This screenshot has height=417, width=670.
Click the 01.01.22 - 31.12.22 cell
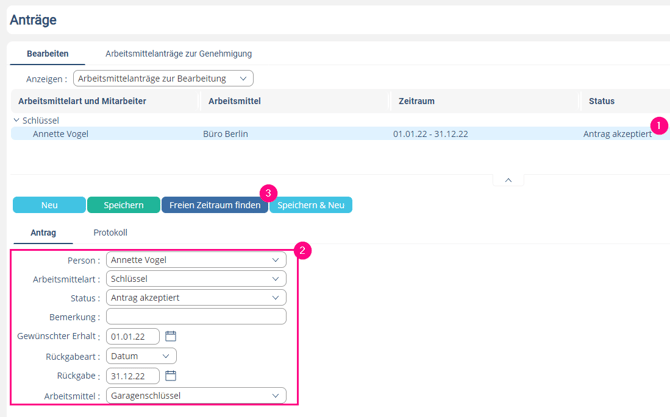(430, 134)
